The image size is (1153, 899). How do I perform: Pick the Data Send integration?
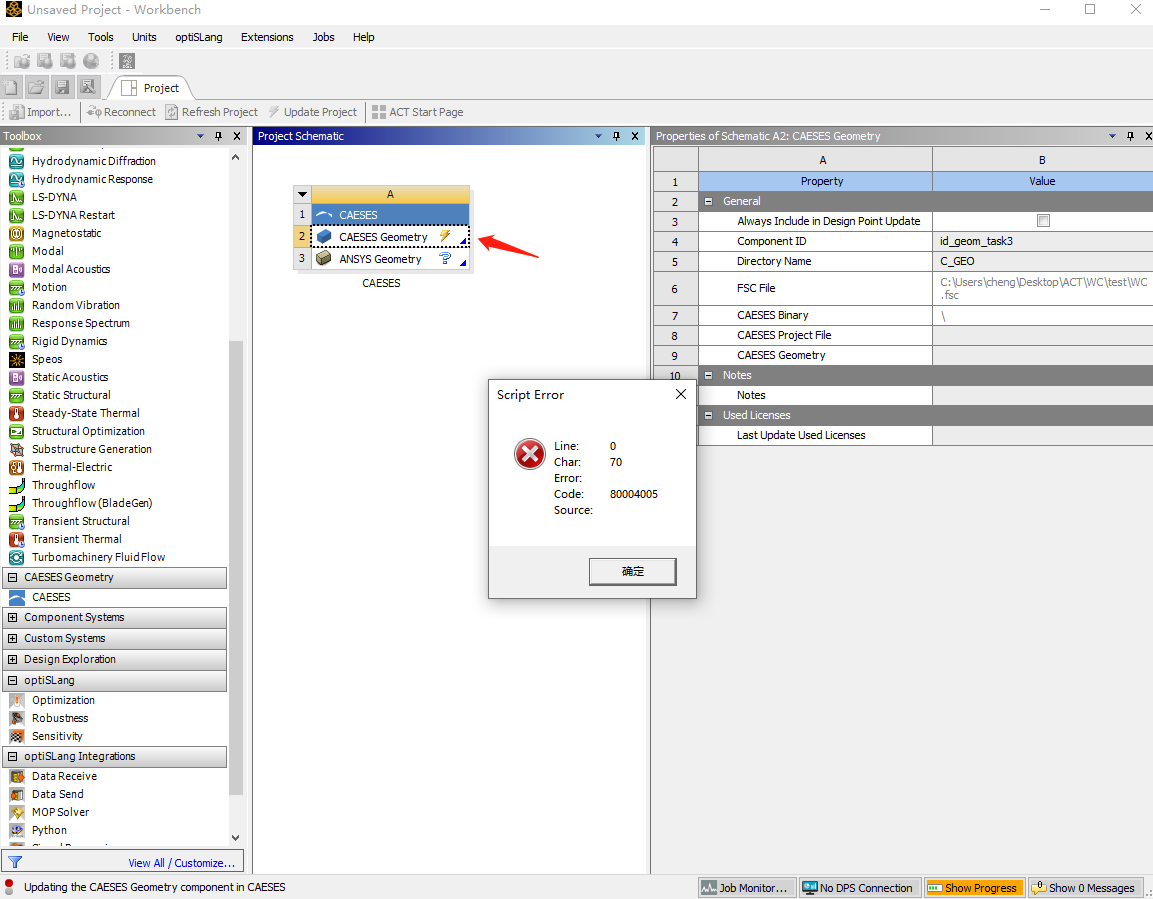coord(57,794)
